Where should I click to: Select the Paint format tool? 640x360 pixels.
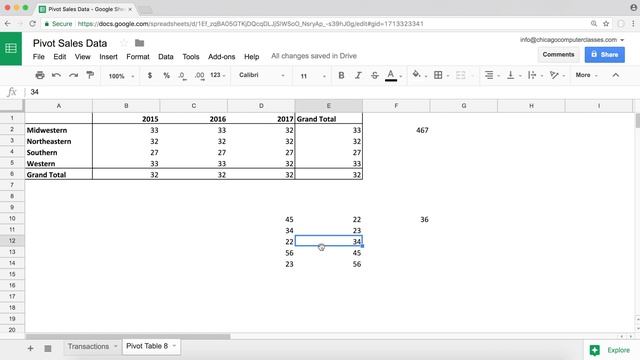pos(90,75)
